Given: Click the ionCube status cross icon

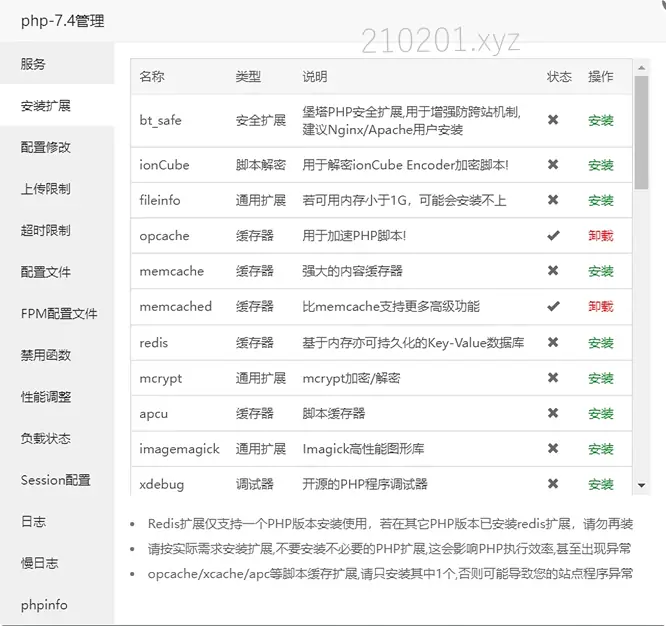Looking at the screenshot, I should [553, 164].
